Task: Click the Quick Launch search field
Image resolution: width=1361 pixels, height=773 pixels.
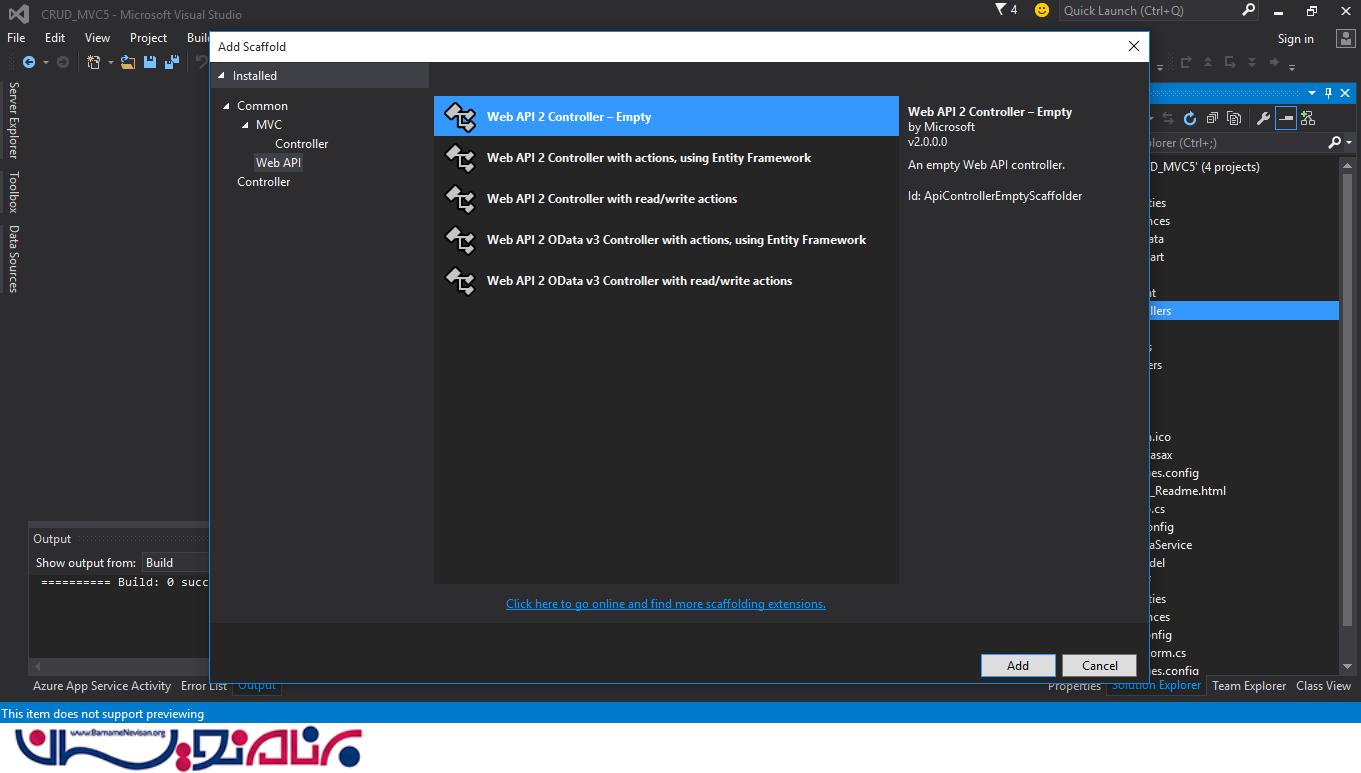Action: 1150,10
